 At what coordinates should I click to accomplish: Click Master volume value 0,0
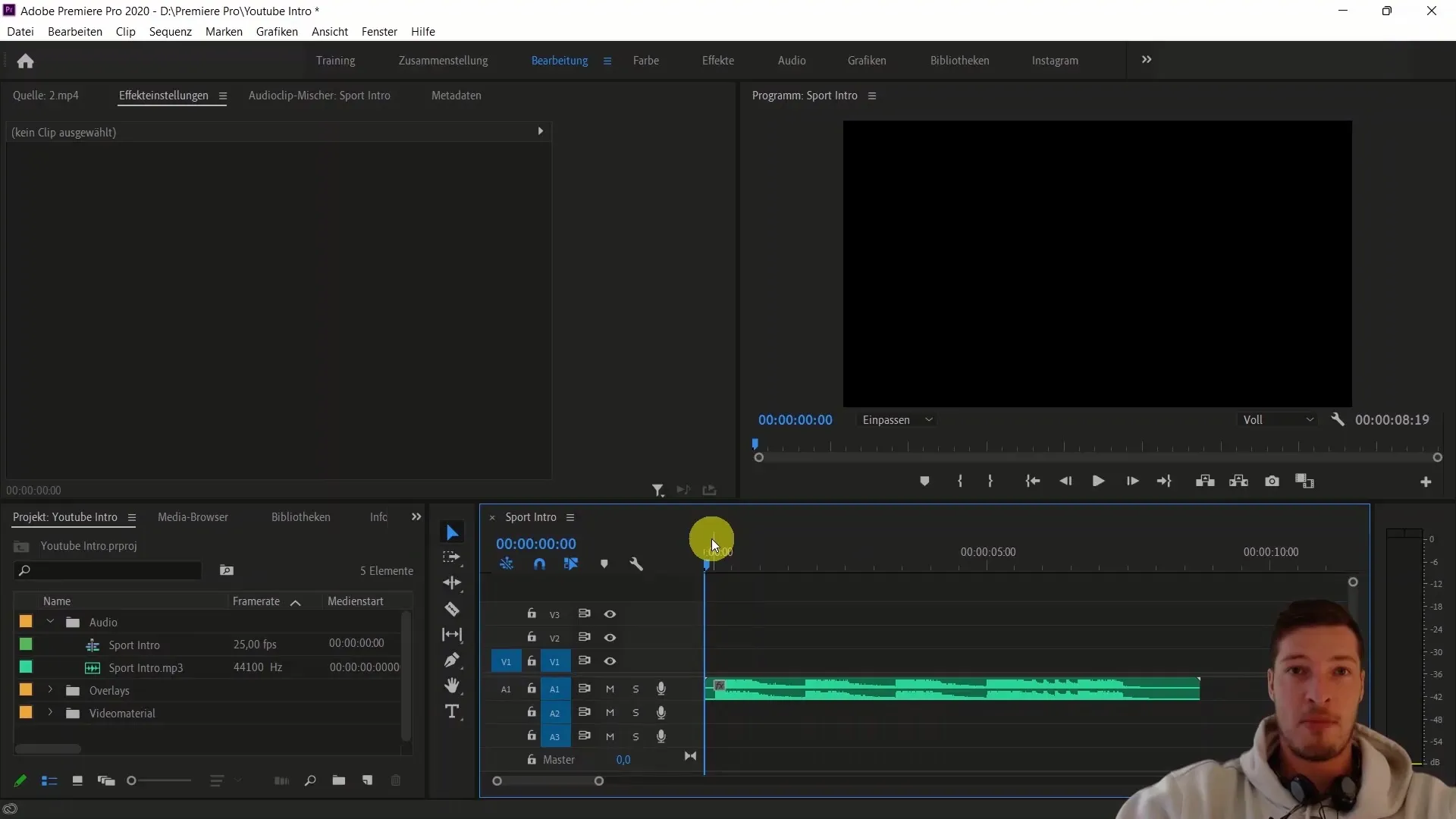[x=623, y=760]
